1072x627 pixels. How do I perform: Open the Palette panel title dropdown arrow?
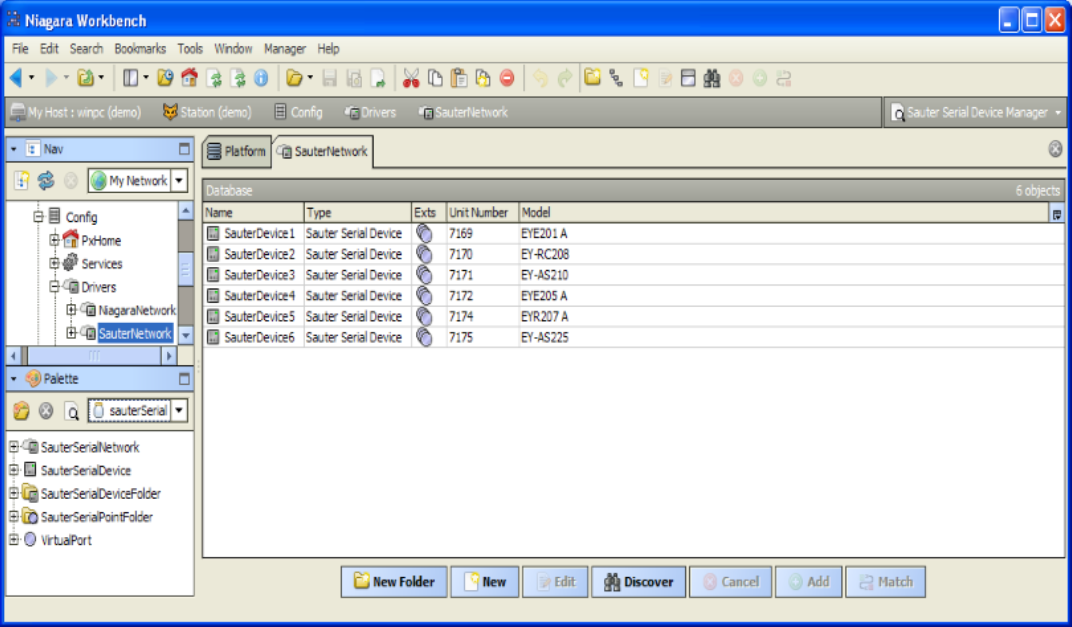click(x=14, y=379)
